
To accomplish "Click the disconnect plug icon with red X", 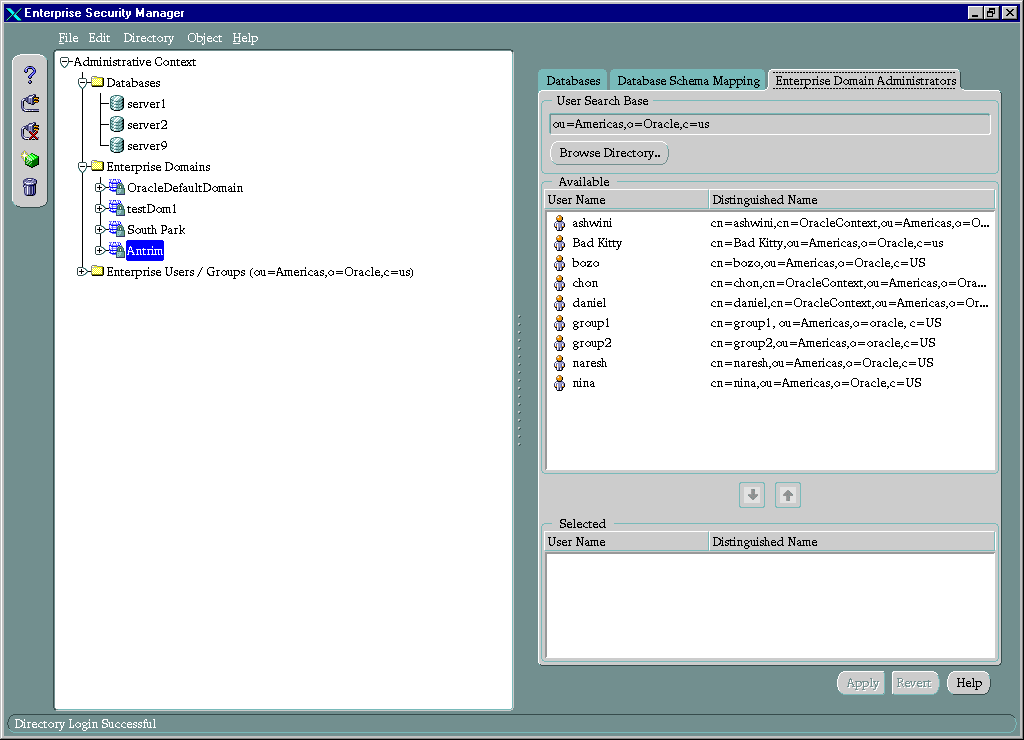I will click(30, 131).
